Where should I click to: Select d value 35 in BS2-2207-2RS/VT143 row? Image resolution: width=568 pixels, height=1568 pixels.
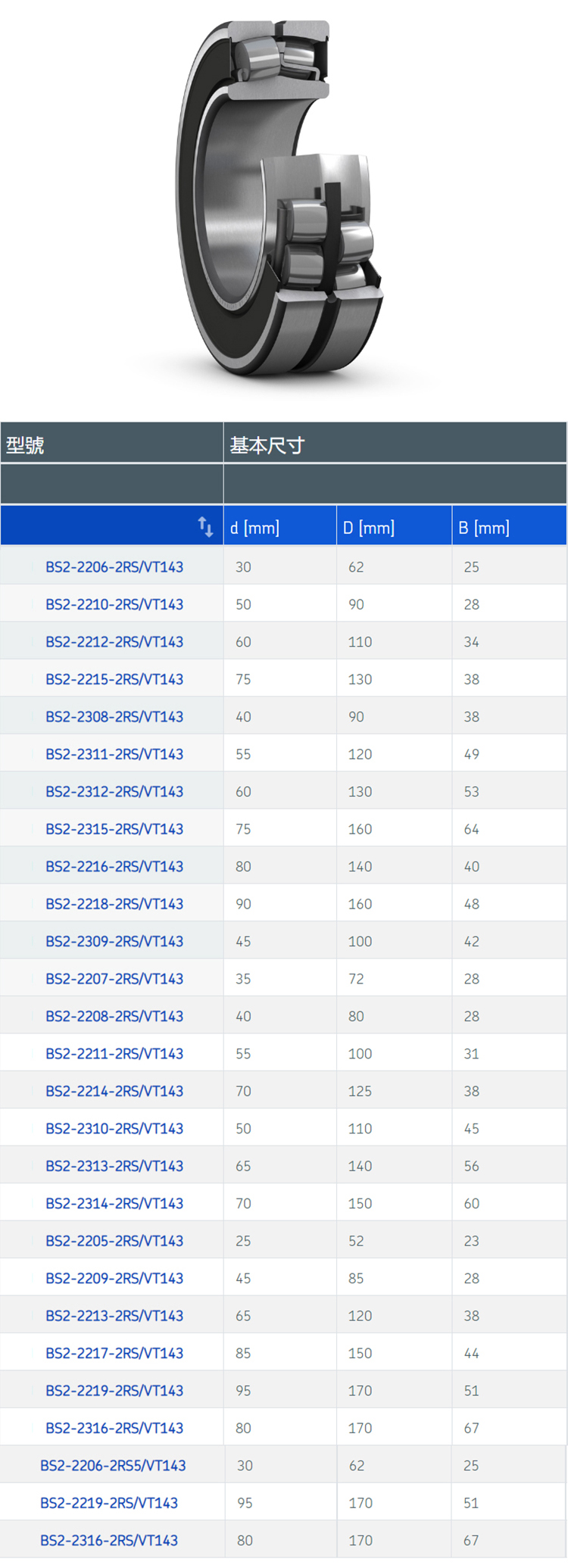tap(243, 979)
